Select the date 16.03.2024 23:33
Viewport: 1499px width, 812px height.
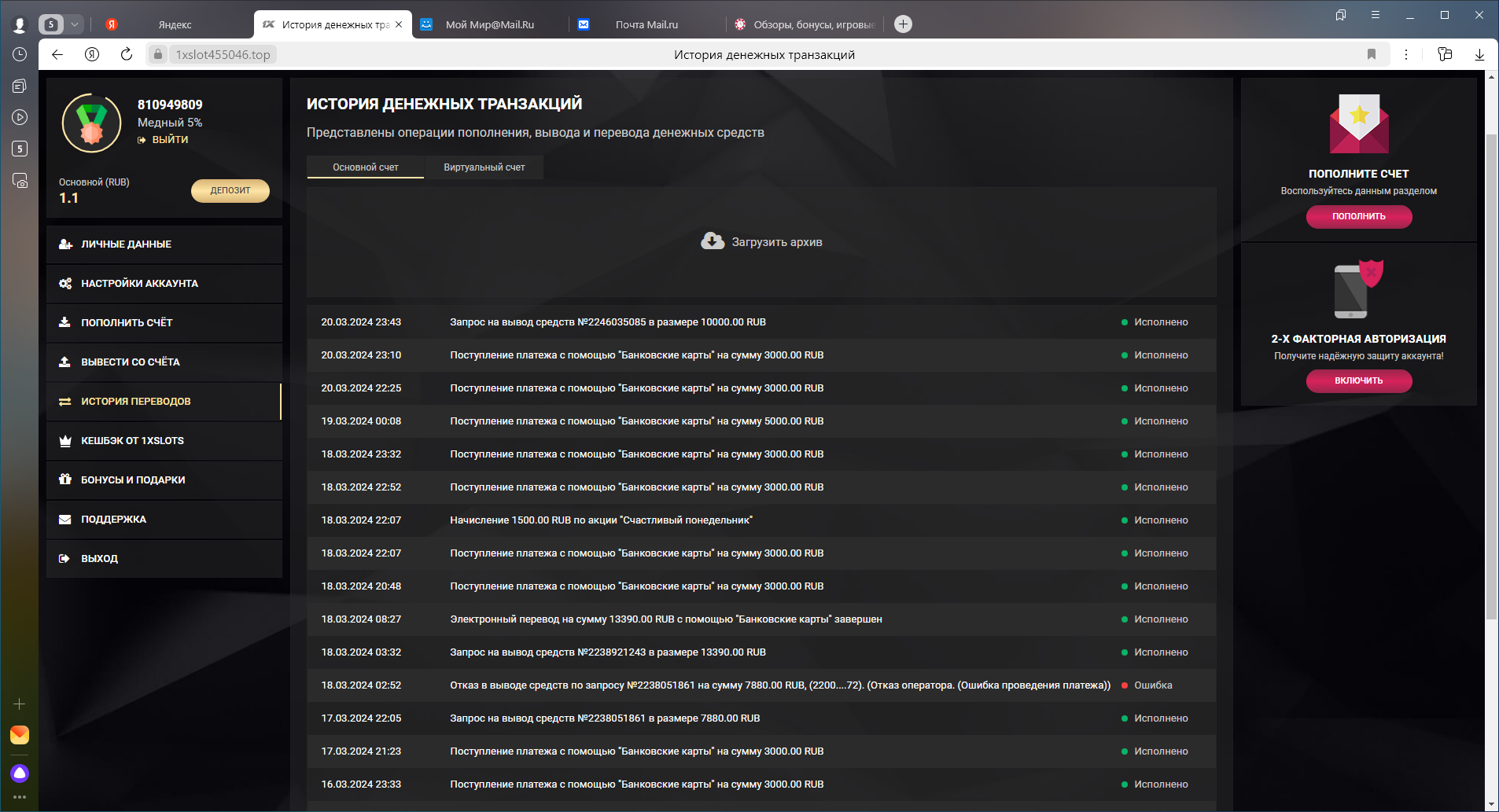pyautogui.click(x=361, y=784)
